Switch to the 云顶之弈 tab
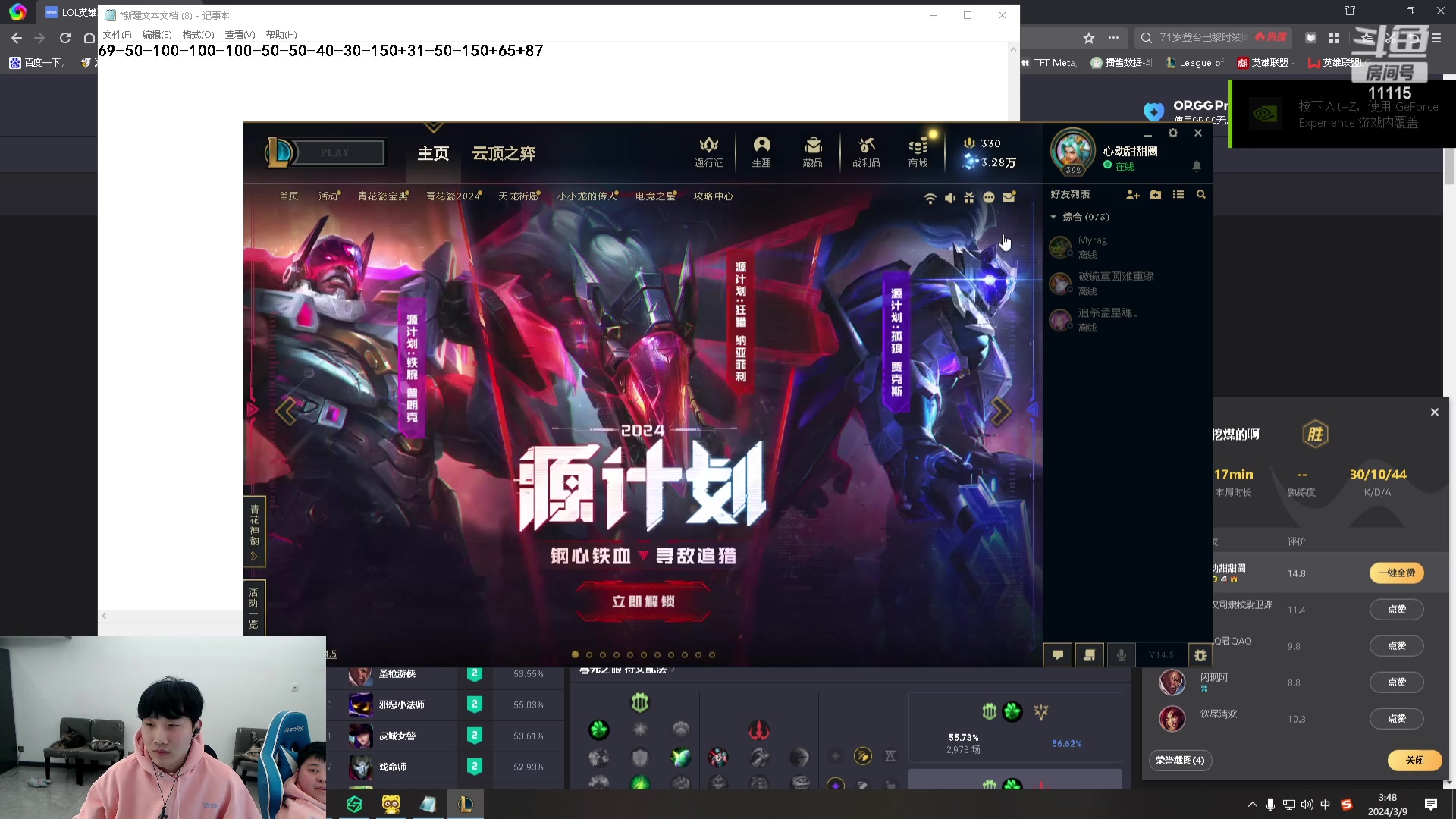The height and width of the screenshot is (819, 1456). coord(504,153)
